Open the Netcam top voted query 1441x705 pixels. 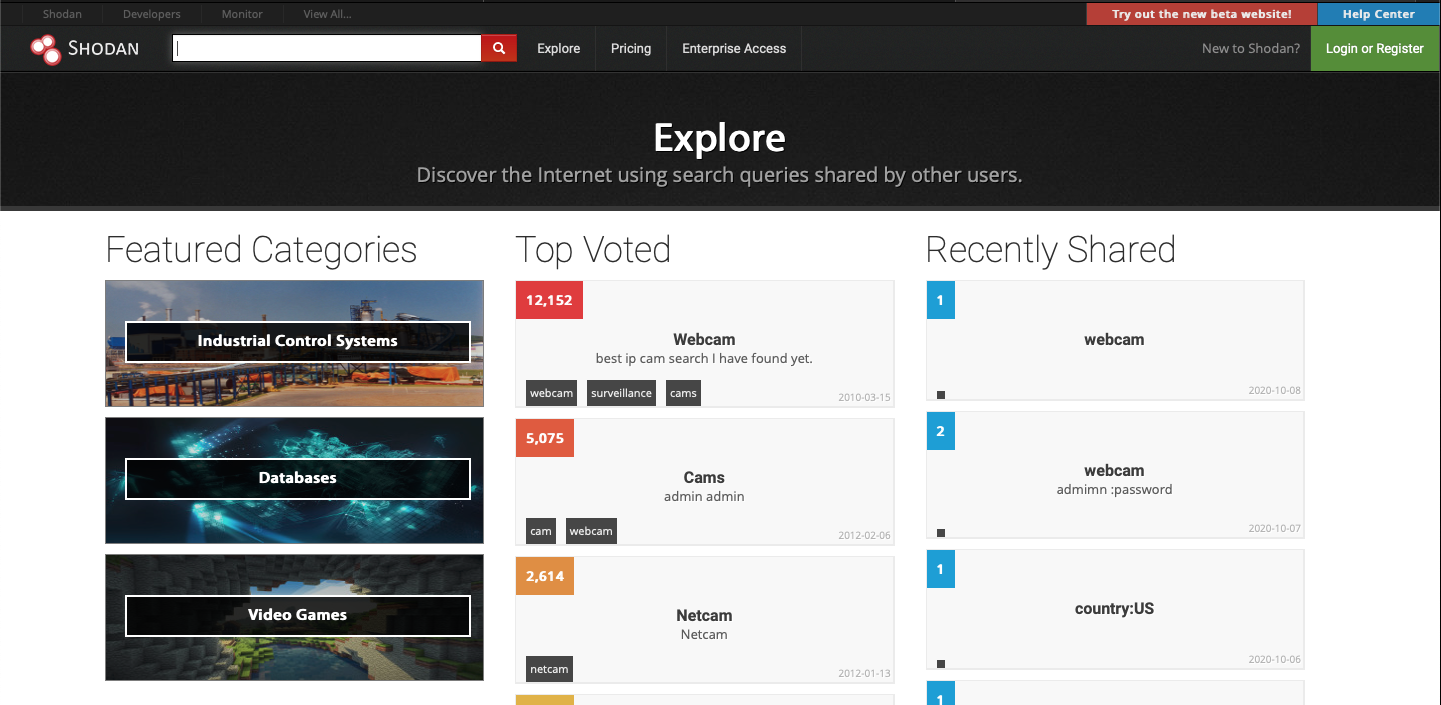704,616
